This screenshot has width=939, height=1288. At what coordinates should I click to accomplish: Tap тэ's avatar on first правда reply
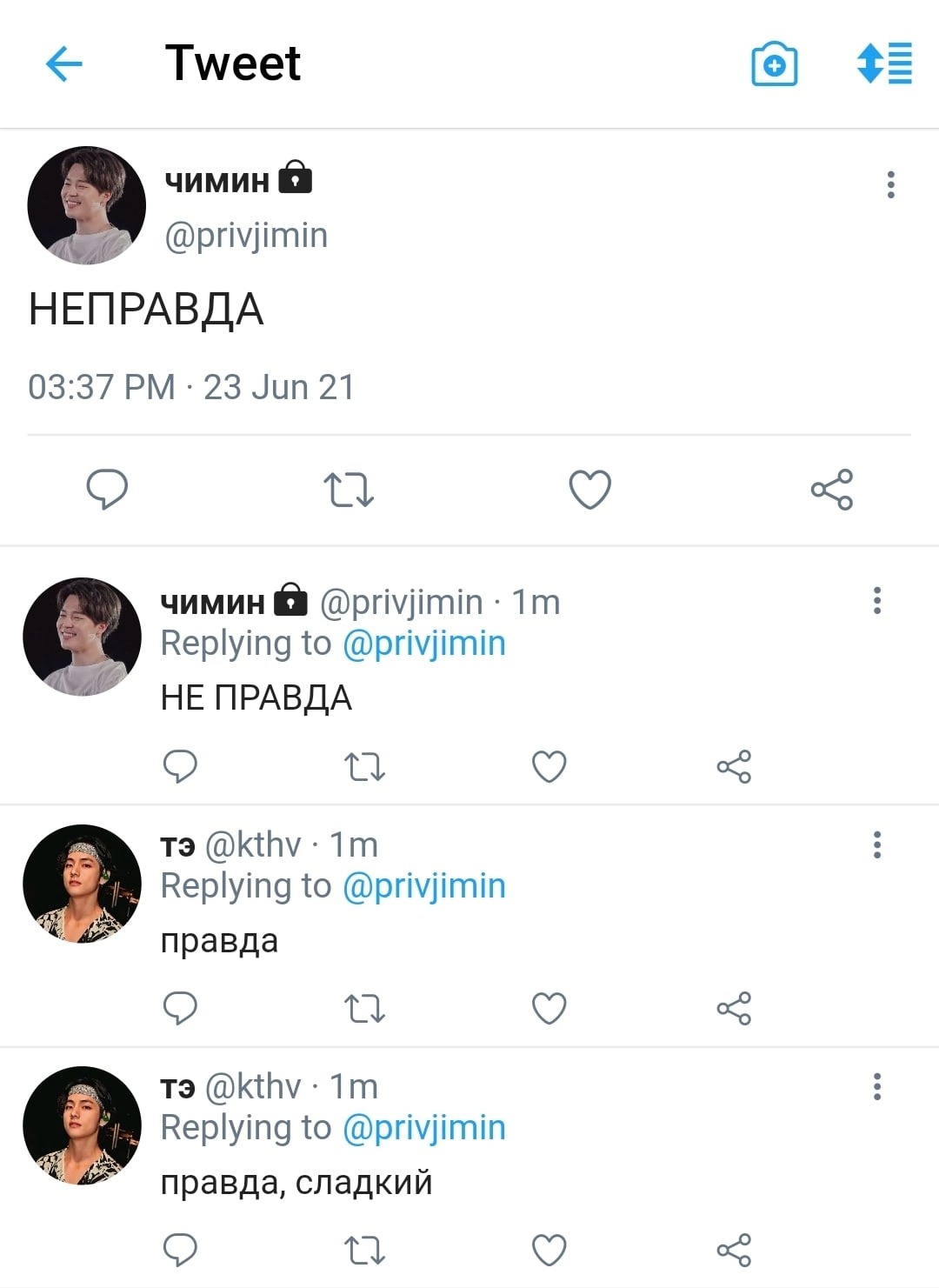click(x=82, y=884)
